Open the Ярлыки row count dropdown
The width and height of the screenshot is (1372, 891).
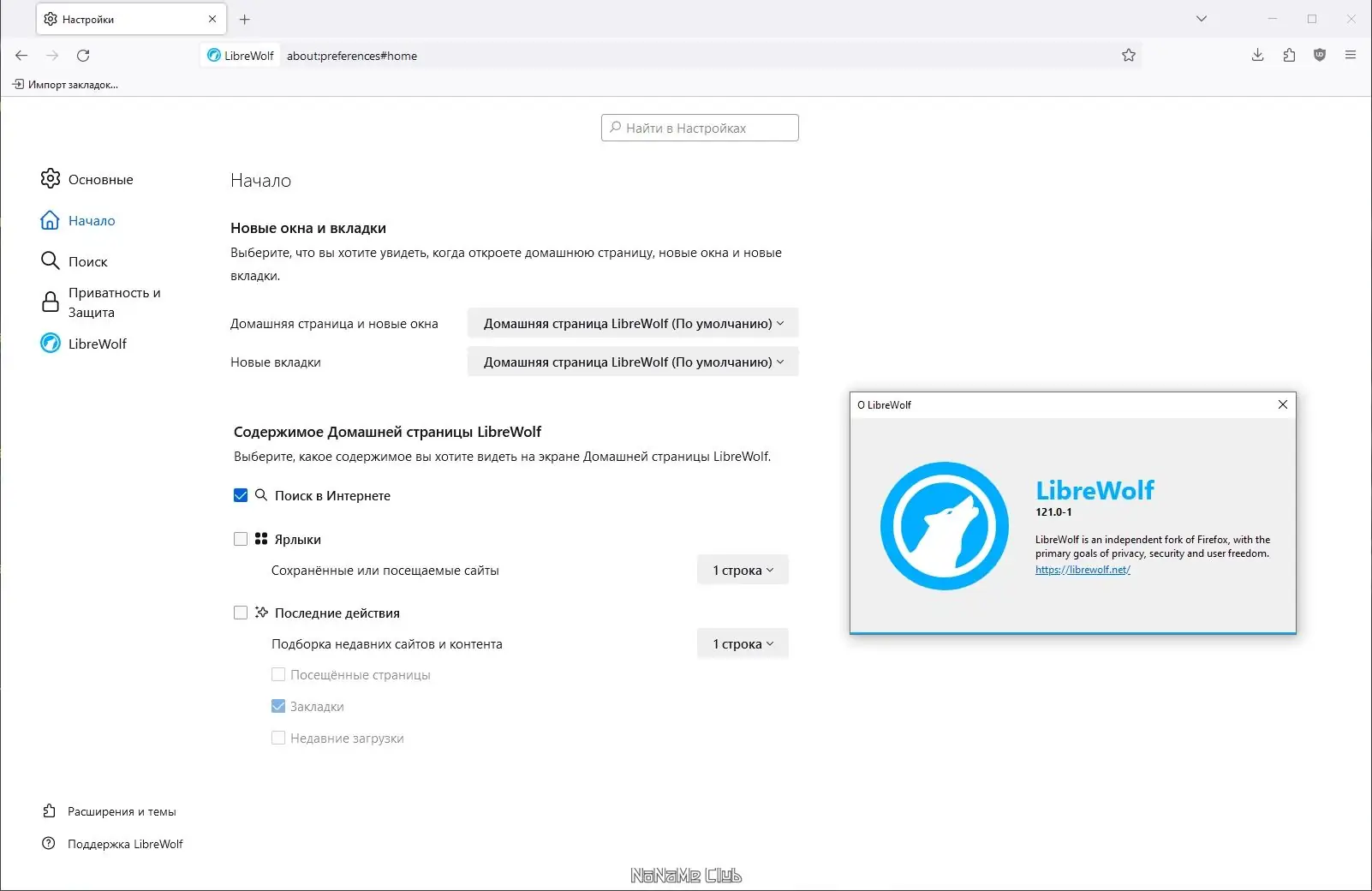tap(743, 570)
